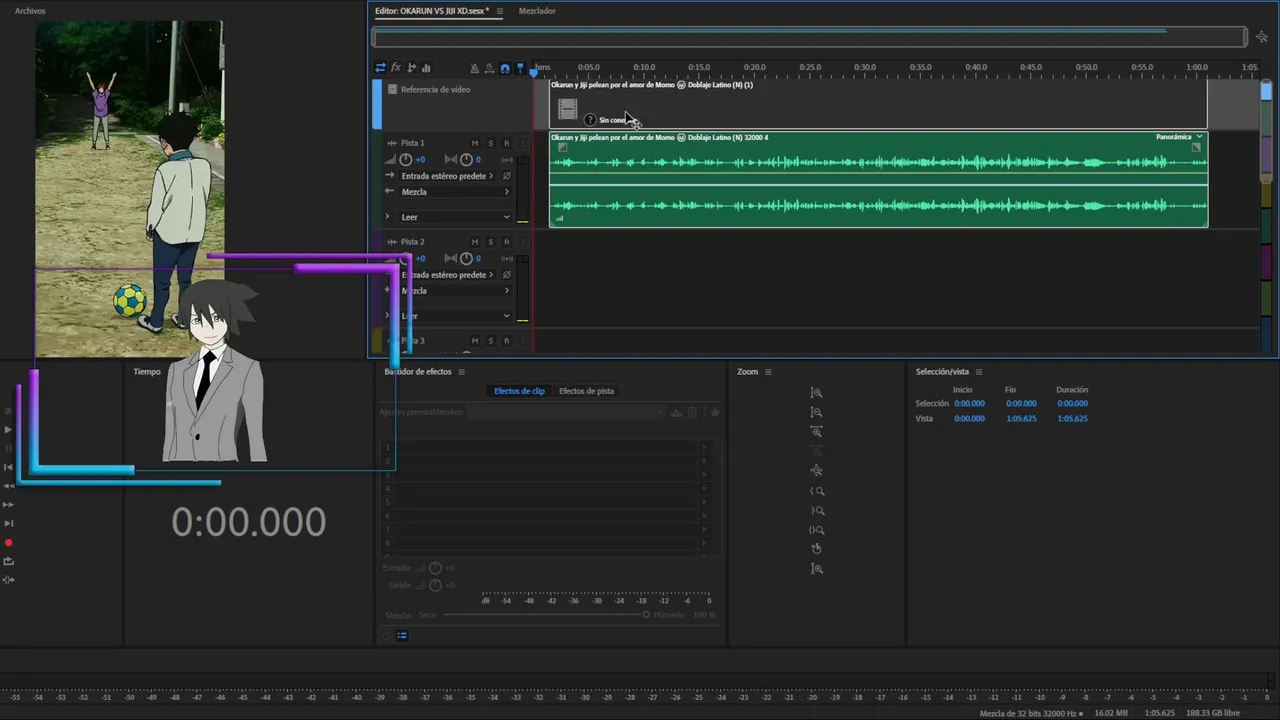Screen dimensions: 1280x720
Task: Click the skip selection icon at bottom of transport
Action: [x=9, y=580]
